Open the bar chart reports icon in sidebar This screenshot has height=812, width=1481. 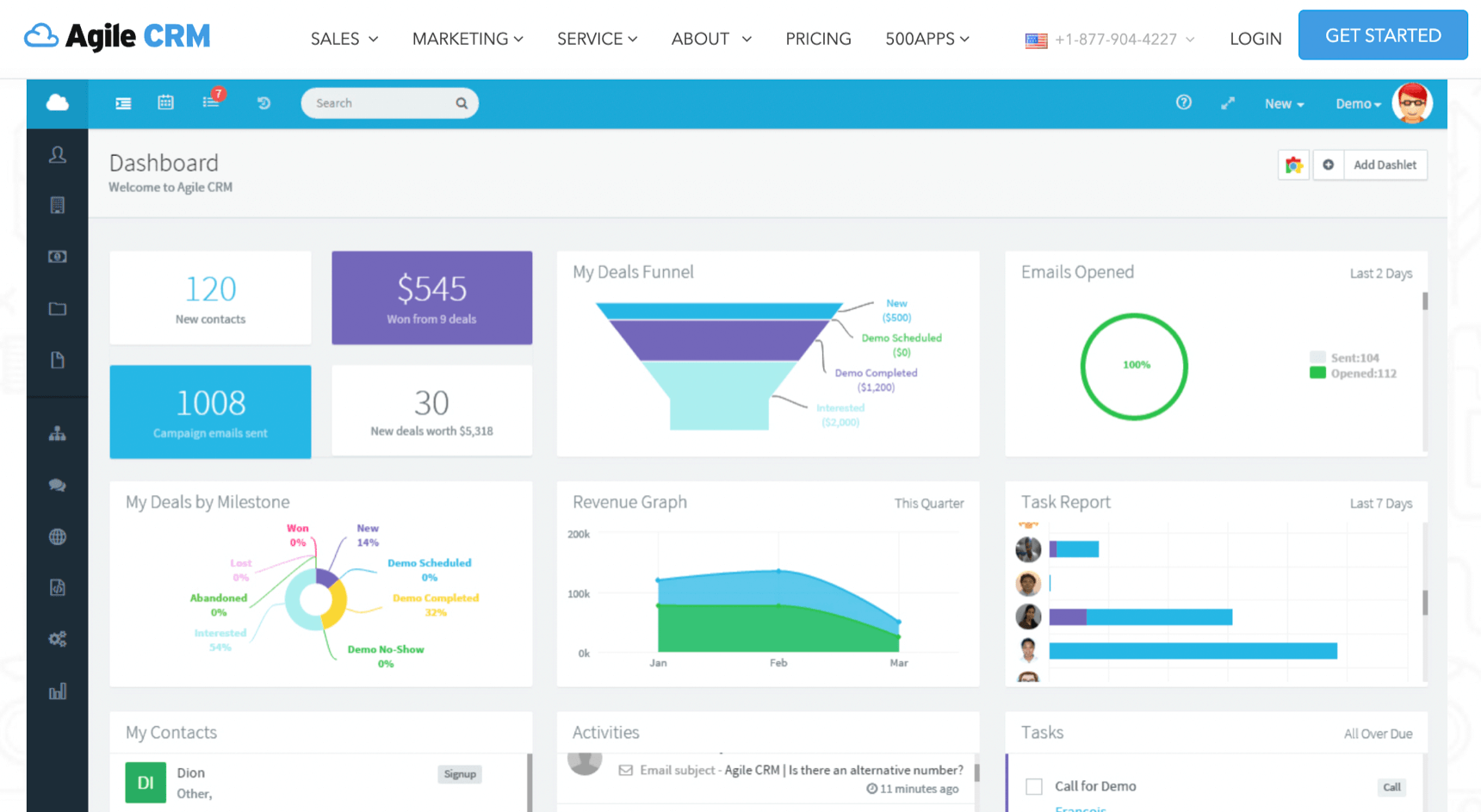pyautogui.click(x=58, y=691)
